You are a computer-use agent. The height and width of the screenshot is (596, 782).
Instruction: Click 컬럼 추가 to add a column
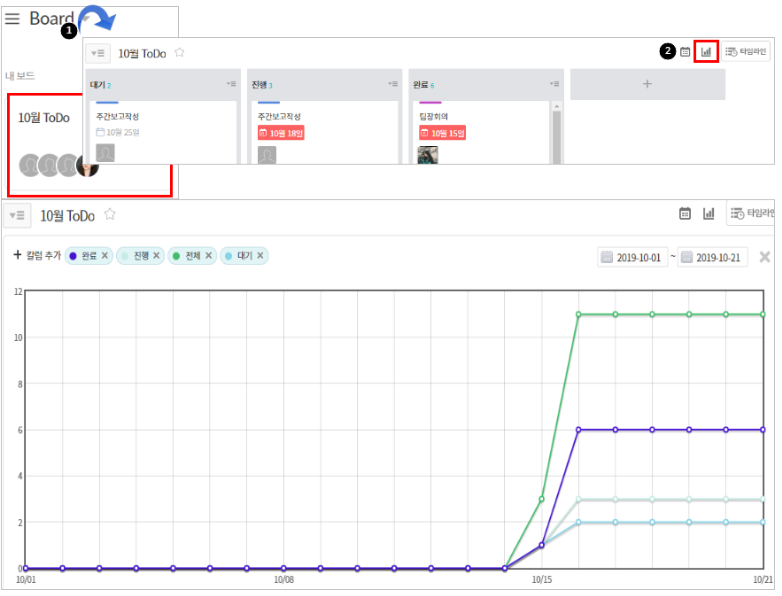[x=37, y=256]
